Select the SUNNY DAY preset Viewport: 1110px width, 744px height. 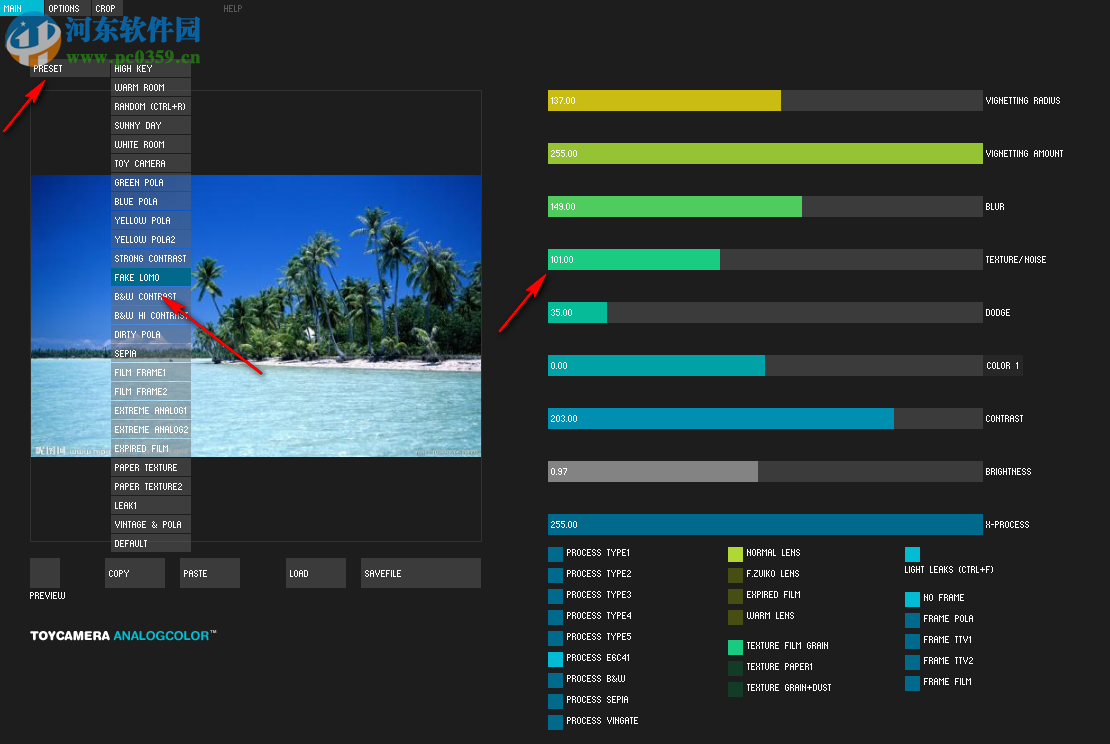point(151,126)
